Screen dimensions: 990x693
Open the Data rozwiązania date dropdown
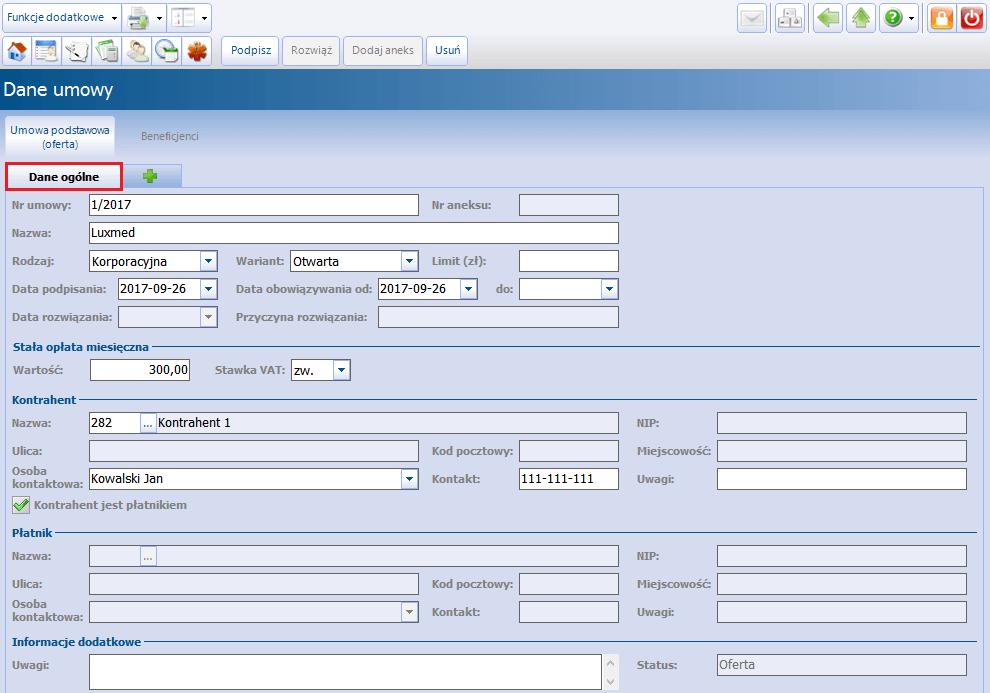208,317
